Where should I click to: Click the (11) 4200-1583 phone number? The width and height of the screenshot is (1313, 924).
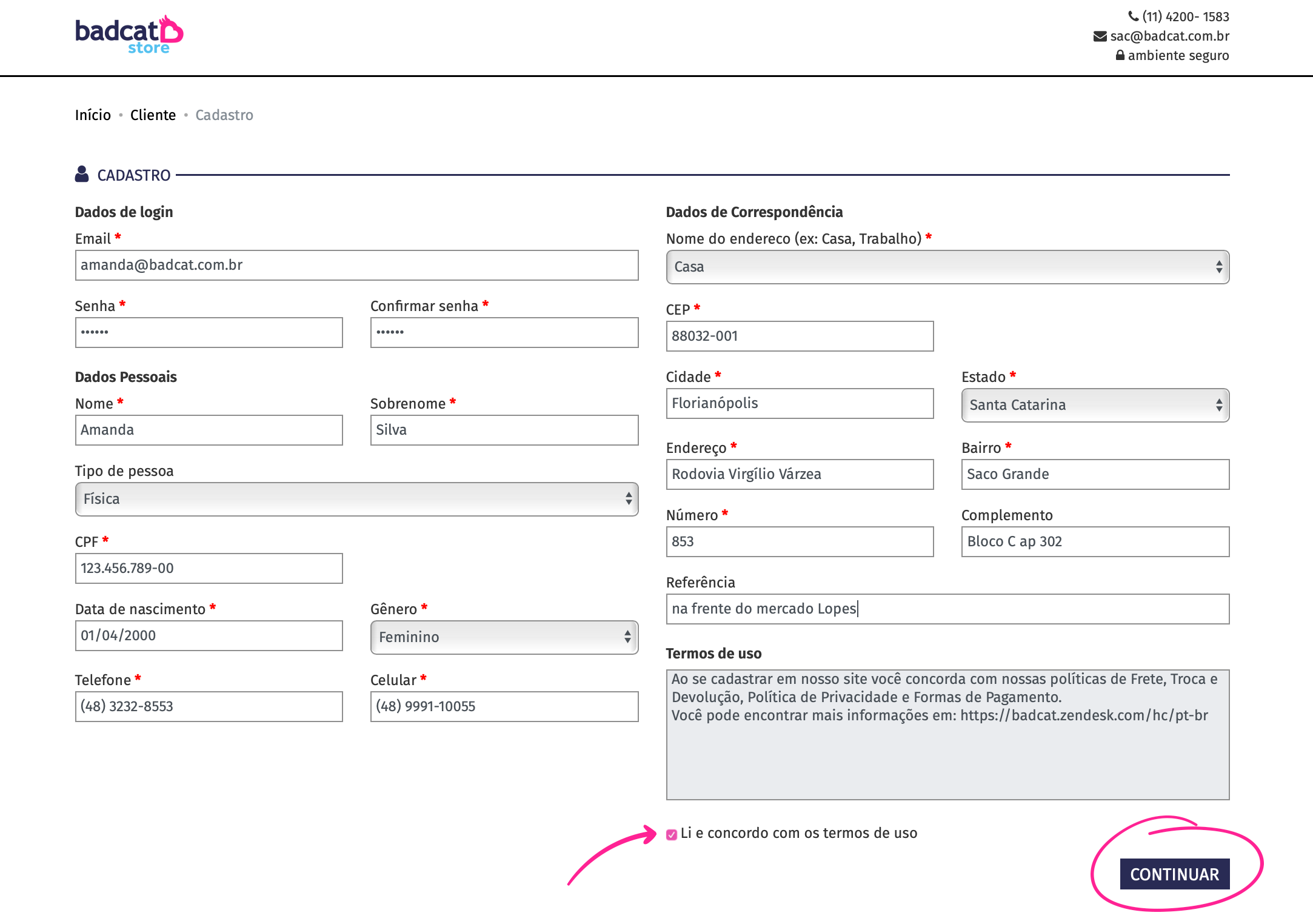click(1186, 17)
